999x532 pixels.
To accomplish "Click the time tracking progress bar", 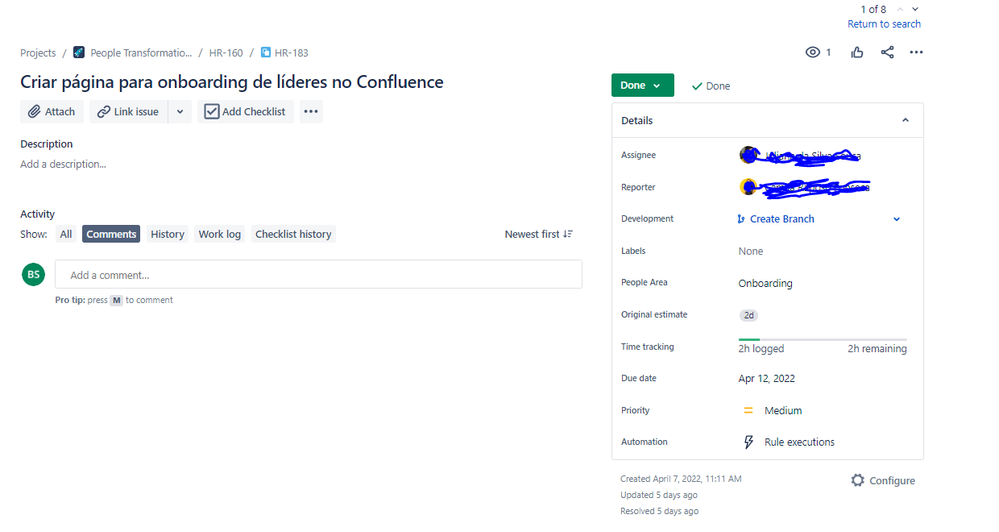I will pyautogui.click(x=823, y=340).
